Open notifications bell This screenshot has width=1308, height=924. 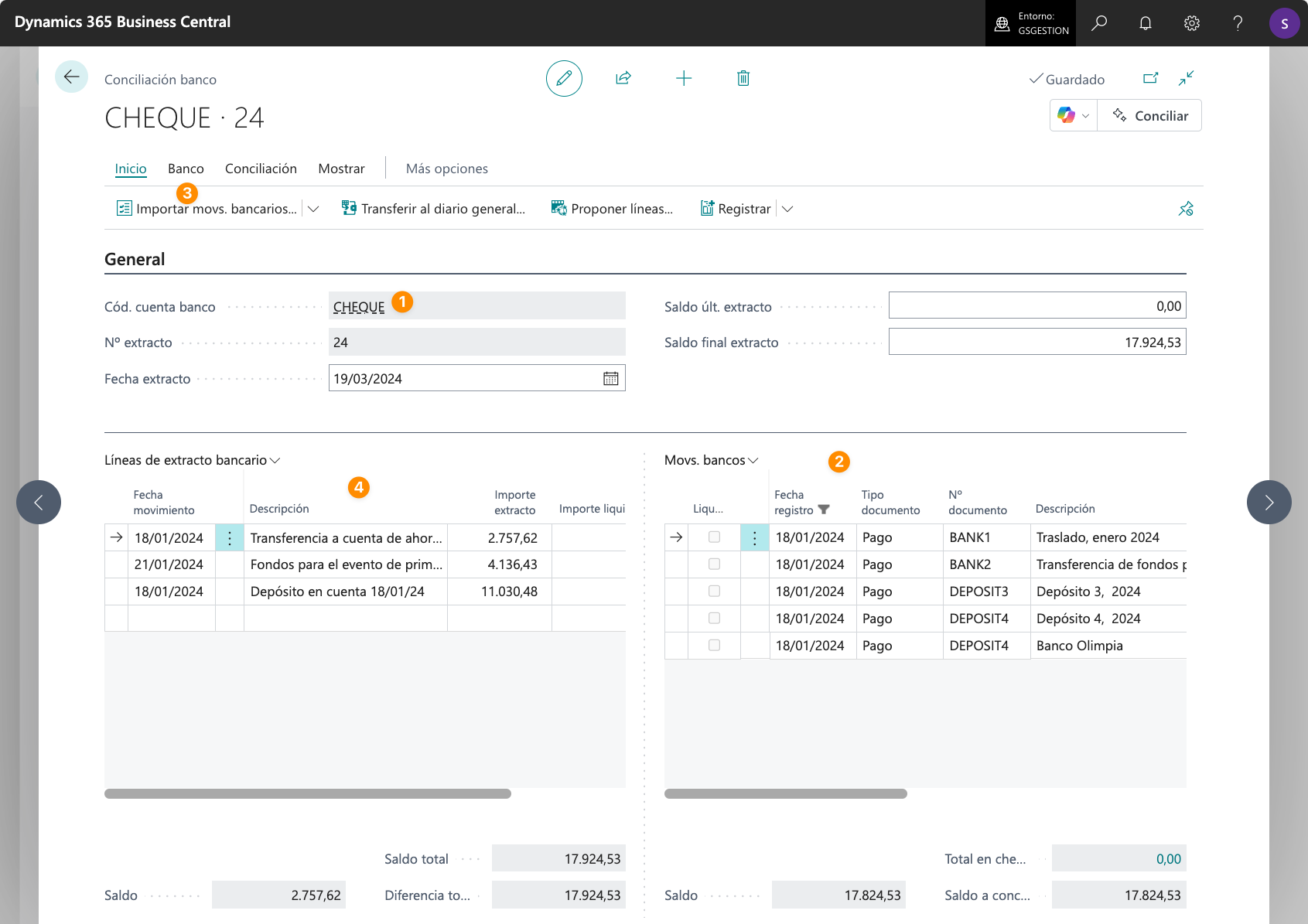coord(1146,23)
